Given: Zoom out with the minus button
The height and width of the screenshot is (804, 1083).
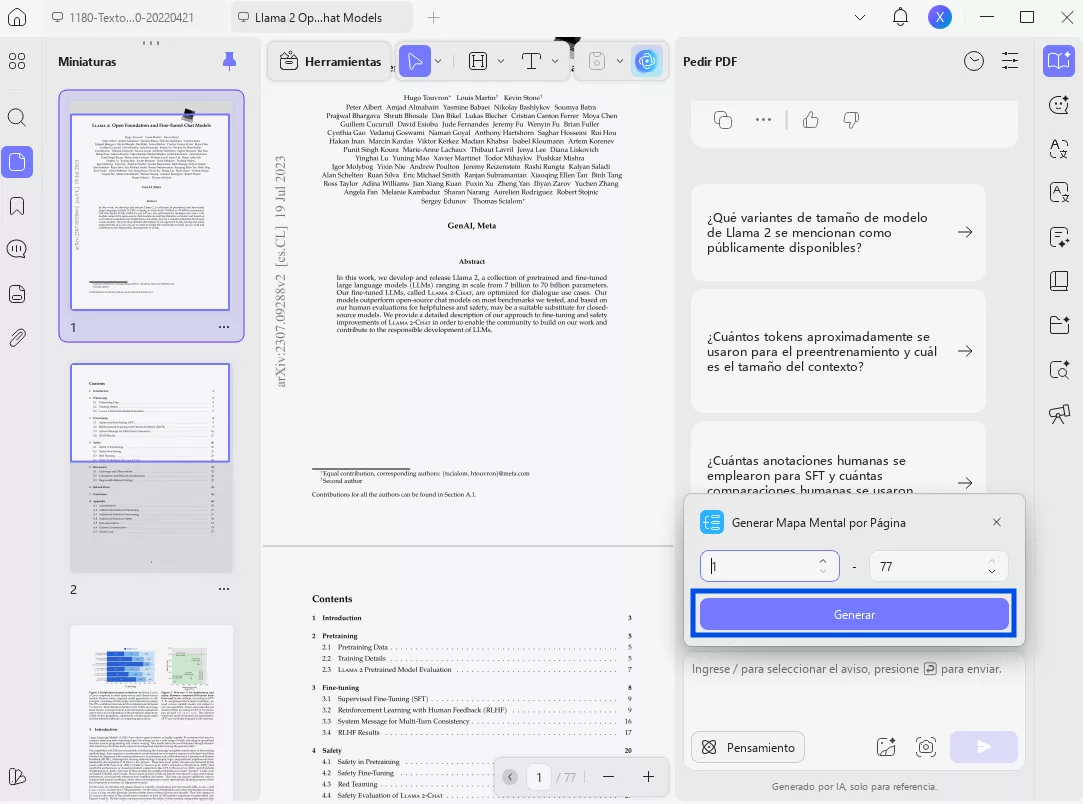Looking at the screenshot, I should click(608, 777).
